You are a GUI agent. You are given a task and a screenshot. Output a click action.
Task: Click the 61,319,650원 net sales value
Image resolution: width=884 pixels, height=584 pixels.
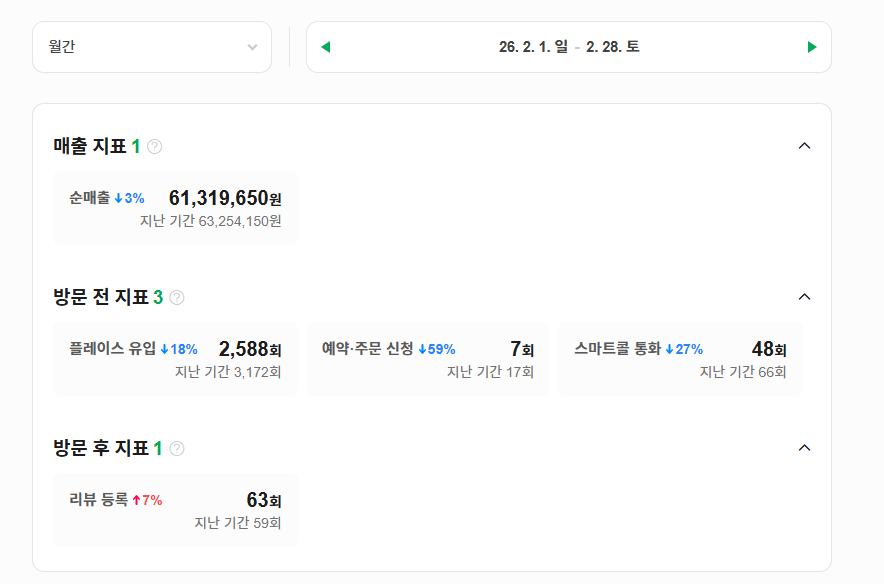[x=225, y=198]
